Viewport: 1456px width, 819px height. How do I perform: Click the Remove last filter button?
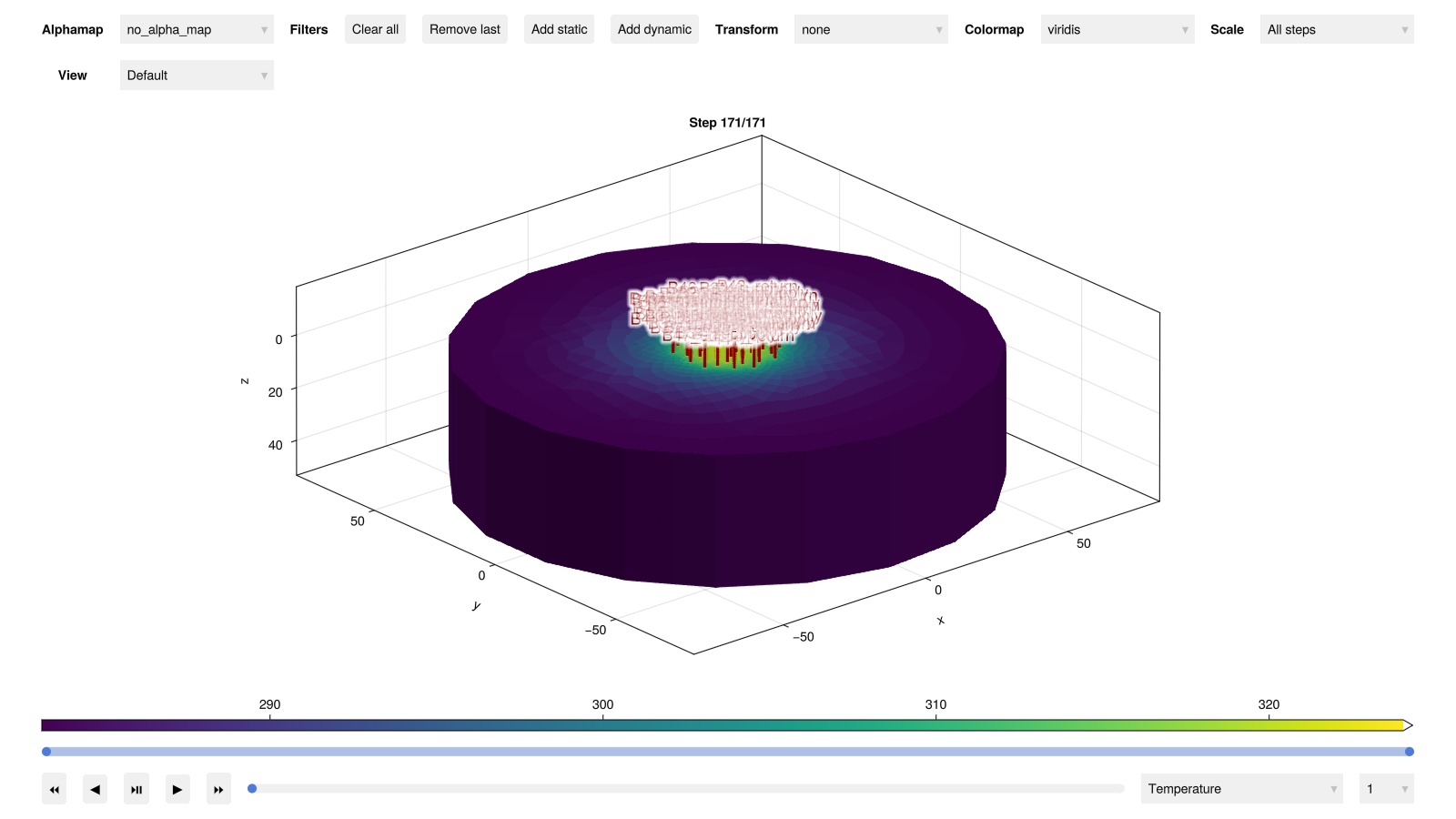(464, 30)
